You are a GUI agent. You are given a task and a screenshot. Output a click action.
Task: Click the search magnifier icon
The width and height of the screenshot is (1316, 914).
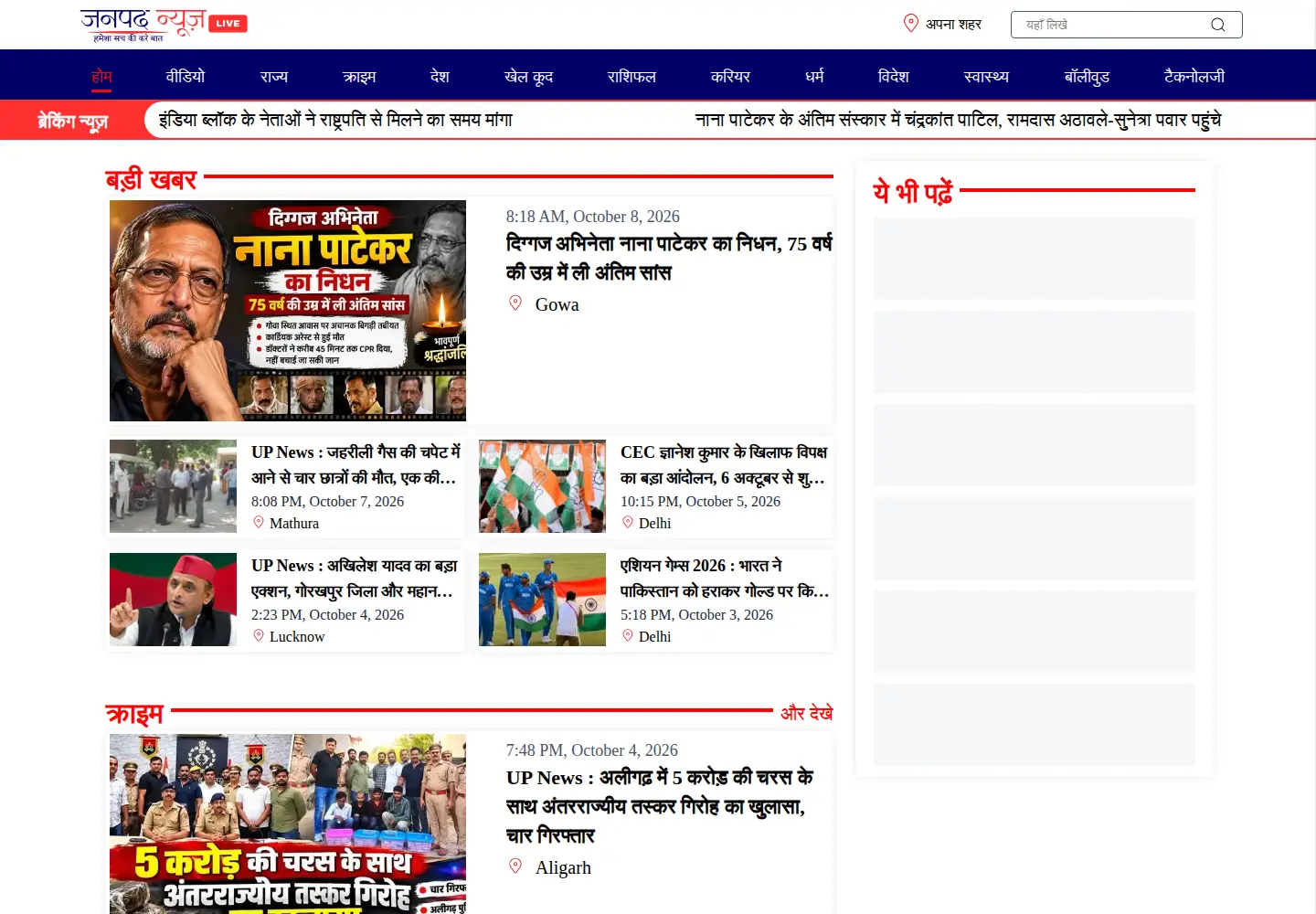[1217, 25]
